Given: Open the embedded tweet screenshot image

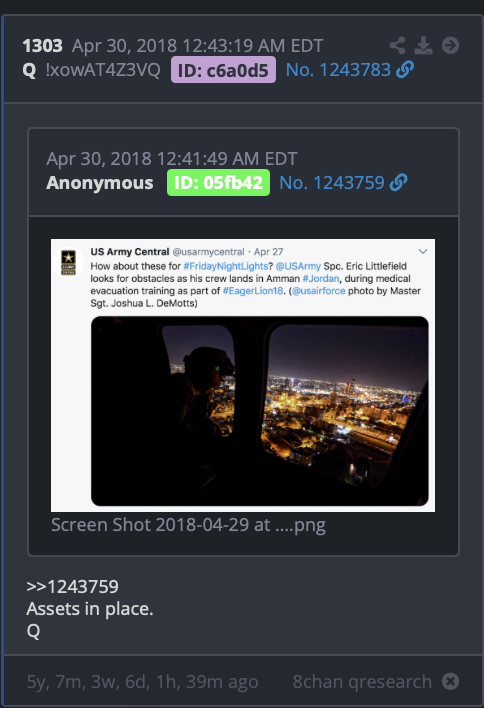Looking at the screenshot, I should coord(243,375).
